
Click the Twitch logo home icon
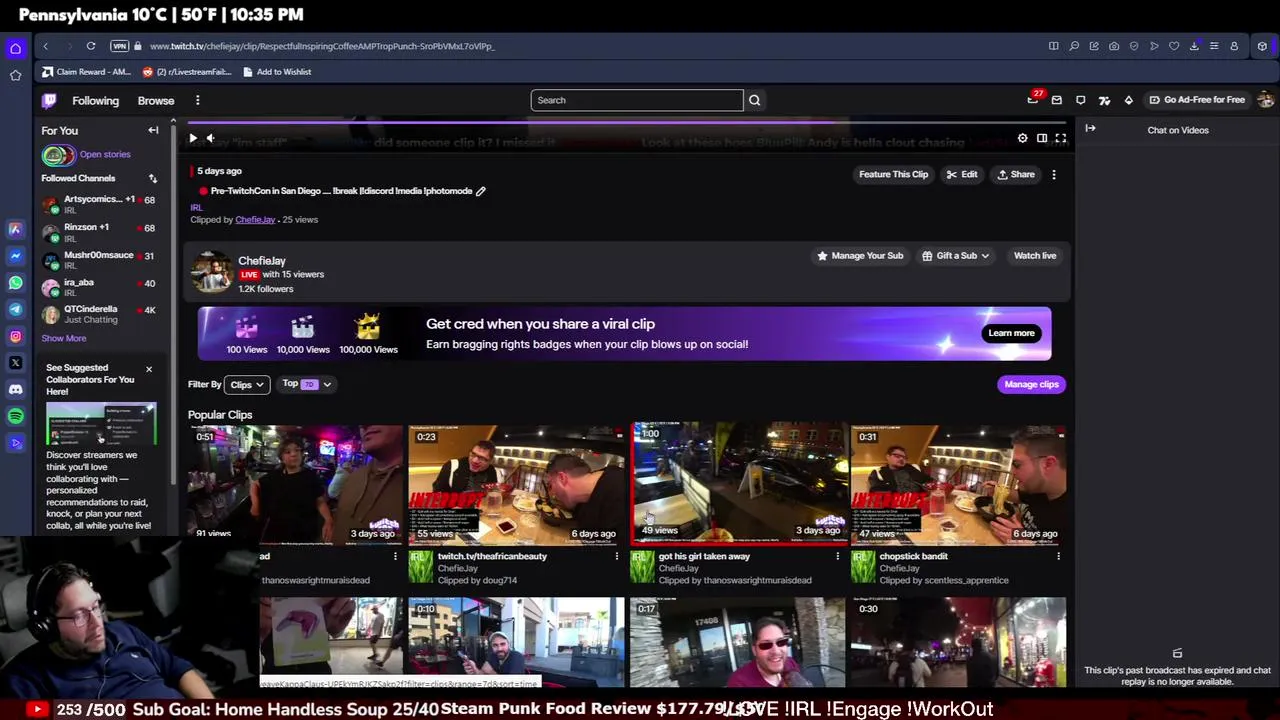coord(49,100)
